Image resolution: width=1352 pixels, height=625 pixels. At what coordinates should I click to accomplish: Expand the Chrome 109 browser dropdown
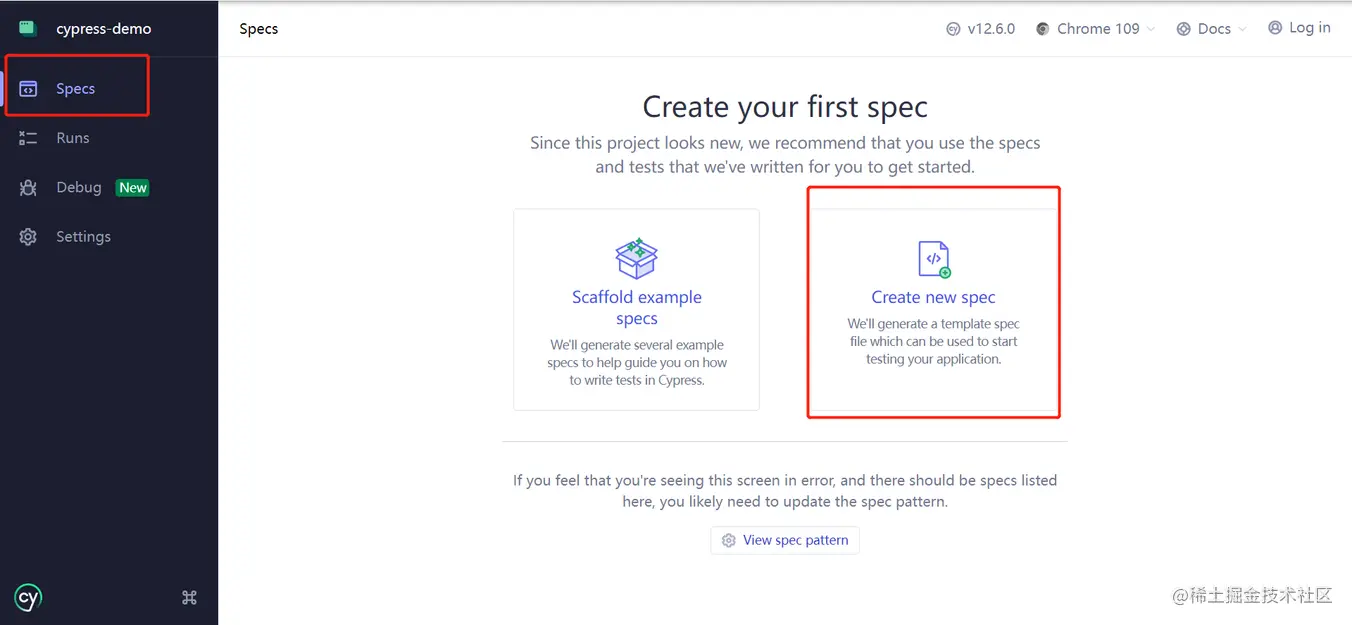click(1096, 29)
